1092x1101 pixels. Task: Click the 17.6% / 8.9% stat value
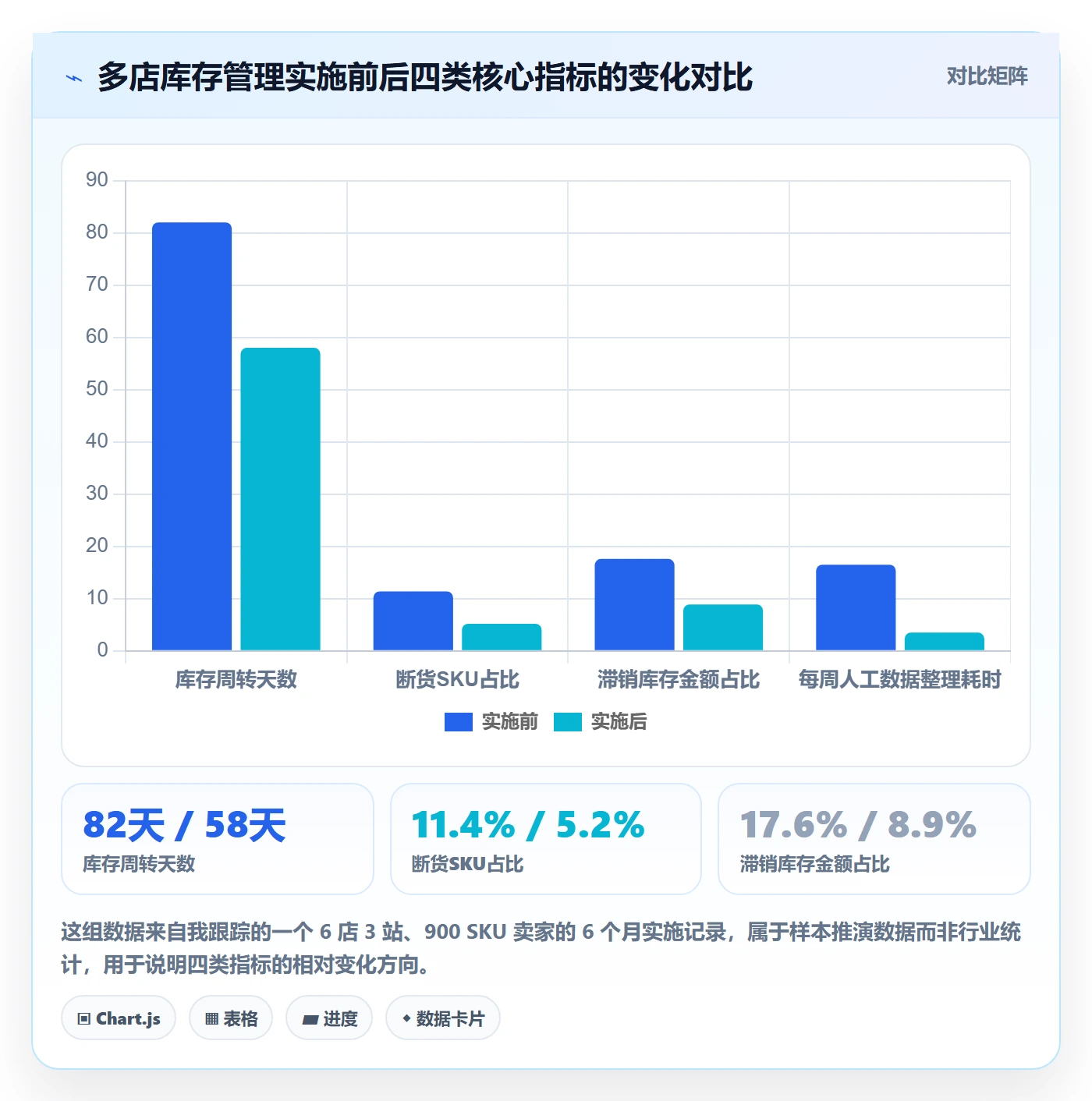click(858, 825)
